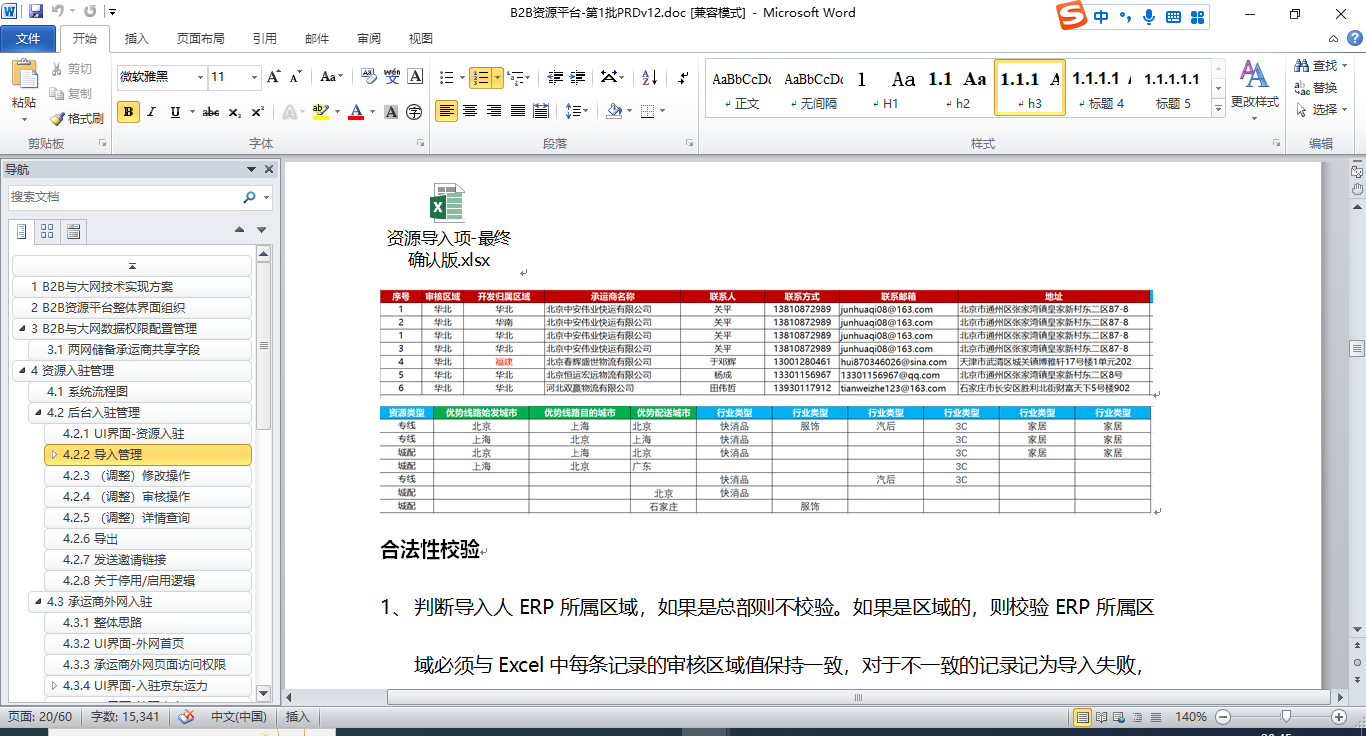Expand the 4.3.4 UI界面-入驻京东运力 node
The image size is (1366, 736).
[x=54, y=686]
